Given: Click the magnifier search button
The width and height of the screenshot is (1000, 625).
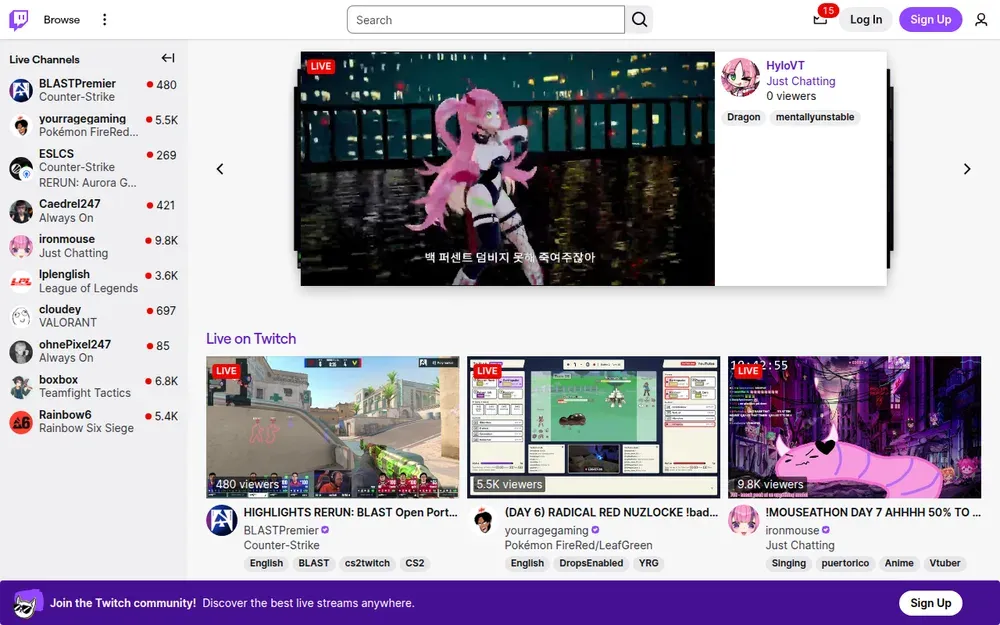Looking at the screenshot, I should point(639,20).
